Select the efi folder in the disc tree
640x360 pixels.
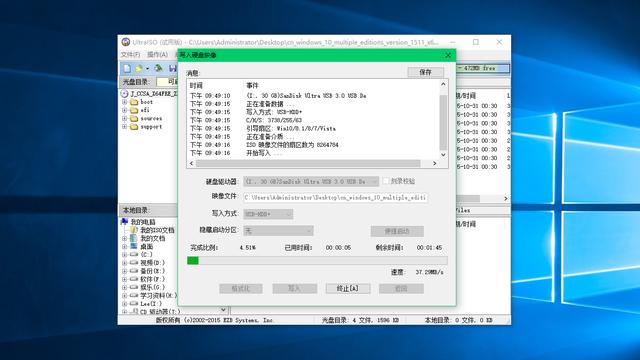point(145,110)
